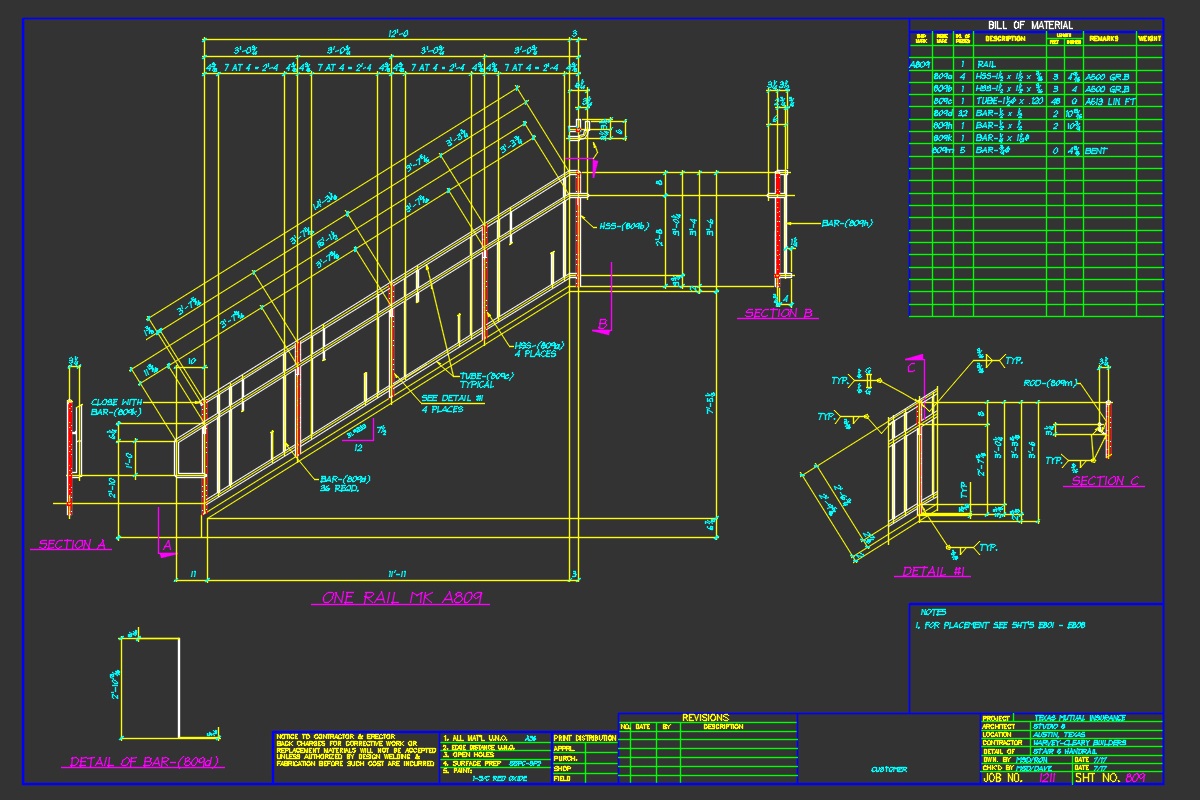Screen dimensions: 1200x800
Task: Select the 'BILL OF MATERIAL' title text
Action: pos(1030,26)
